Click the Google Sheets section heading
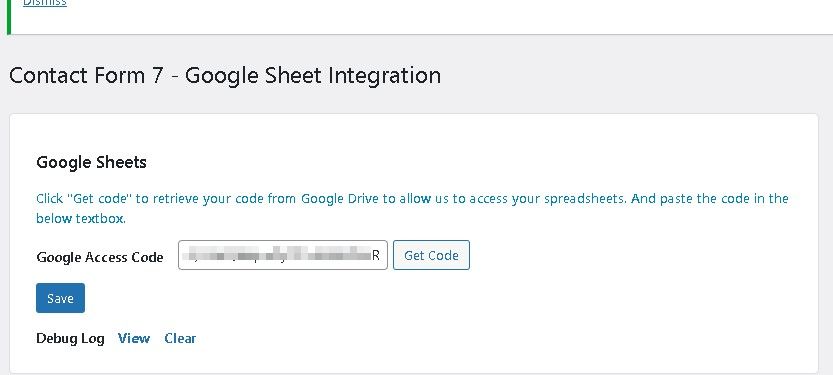833x375 pixels. coord(91,162)
